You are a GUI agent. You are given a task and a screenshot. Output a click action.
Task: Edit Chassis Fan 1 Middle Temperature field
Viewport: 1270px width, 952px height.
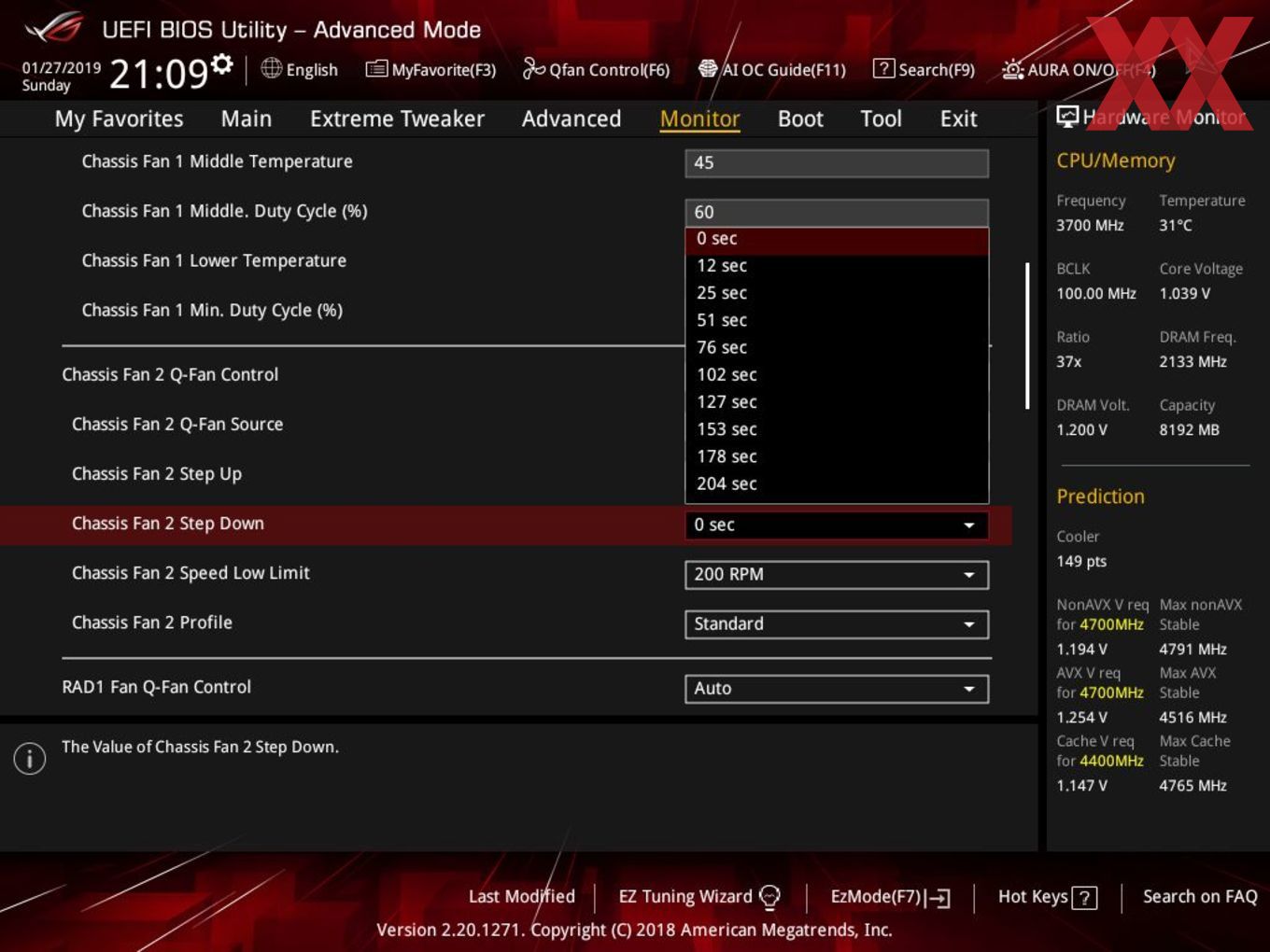point(837,162)
